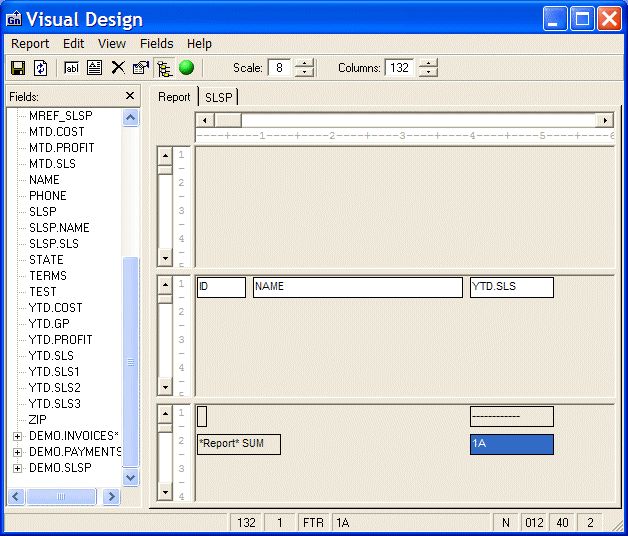Click the Save disk icon in toolbar
628x536 pixels.
coord(17,68)
